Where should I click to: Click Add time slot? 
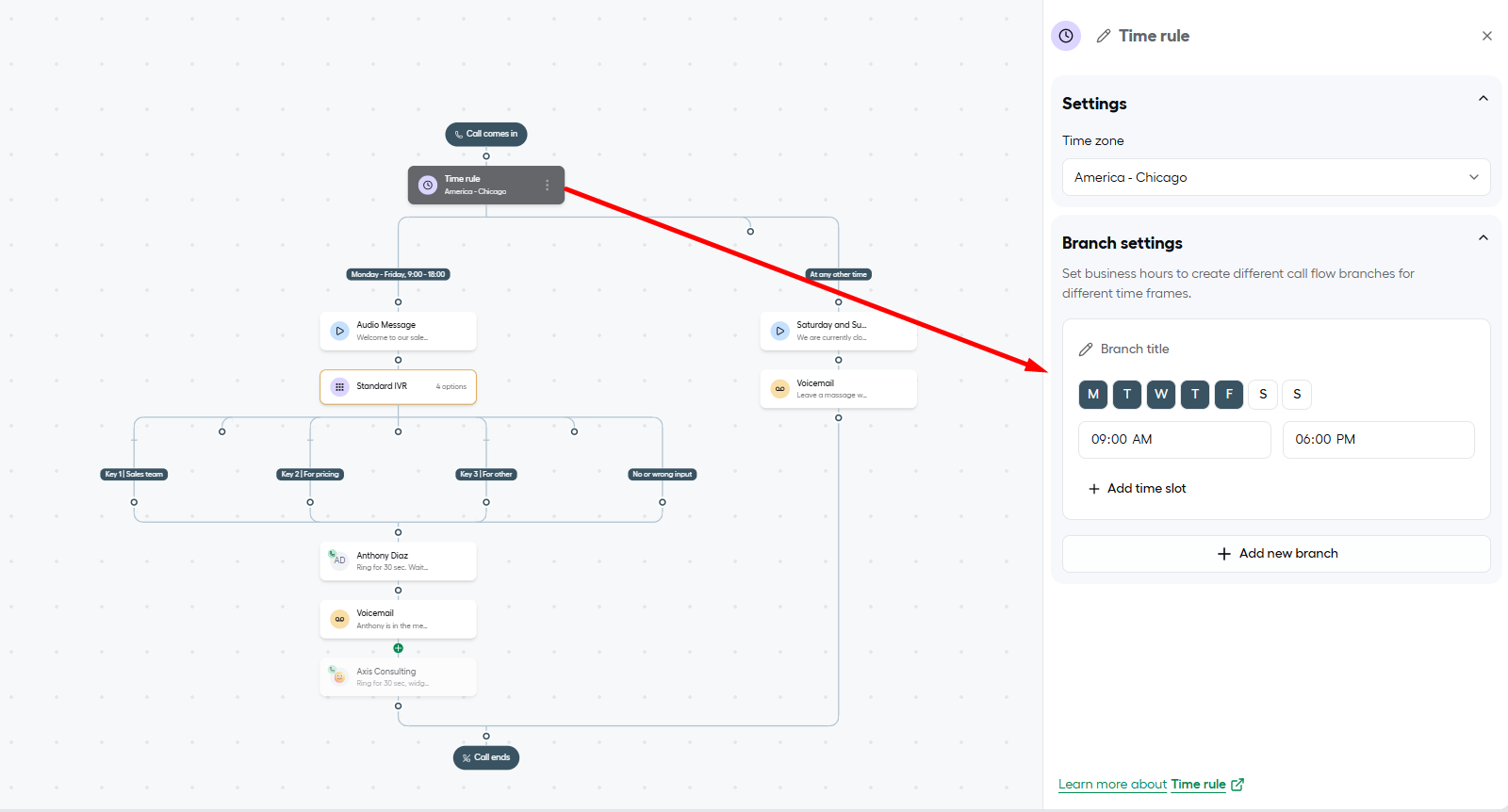coord(1138,489)
